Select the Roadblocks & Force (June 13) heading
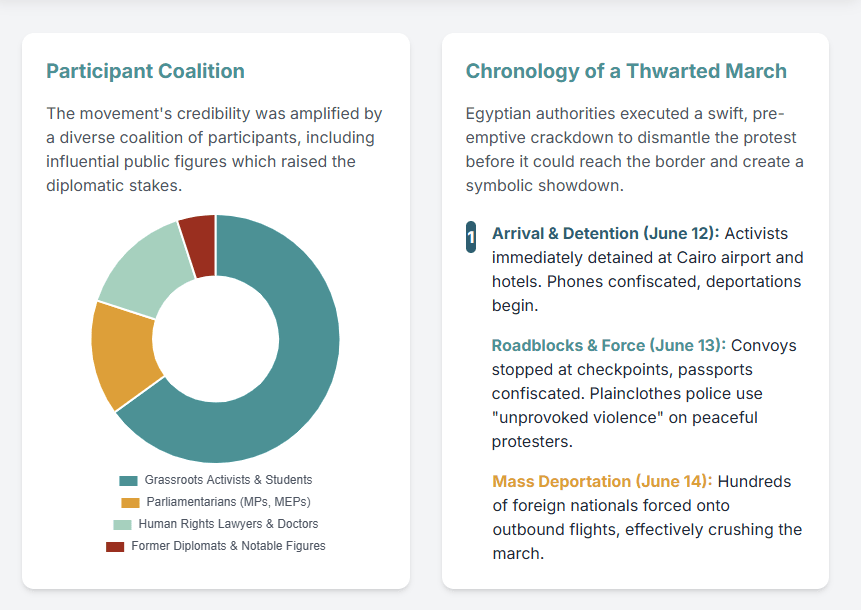 [608, 345]
